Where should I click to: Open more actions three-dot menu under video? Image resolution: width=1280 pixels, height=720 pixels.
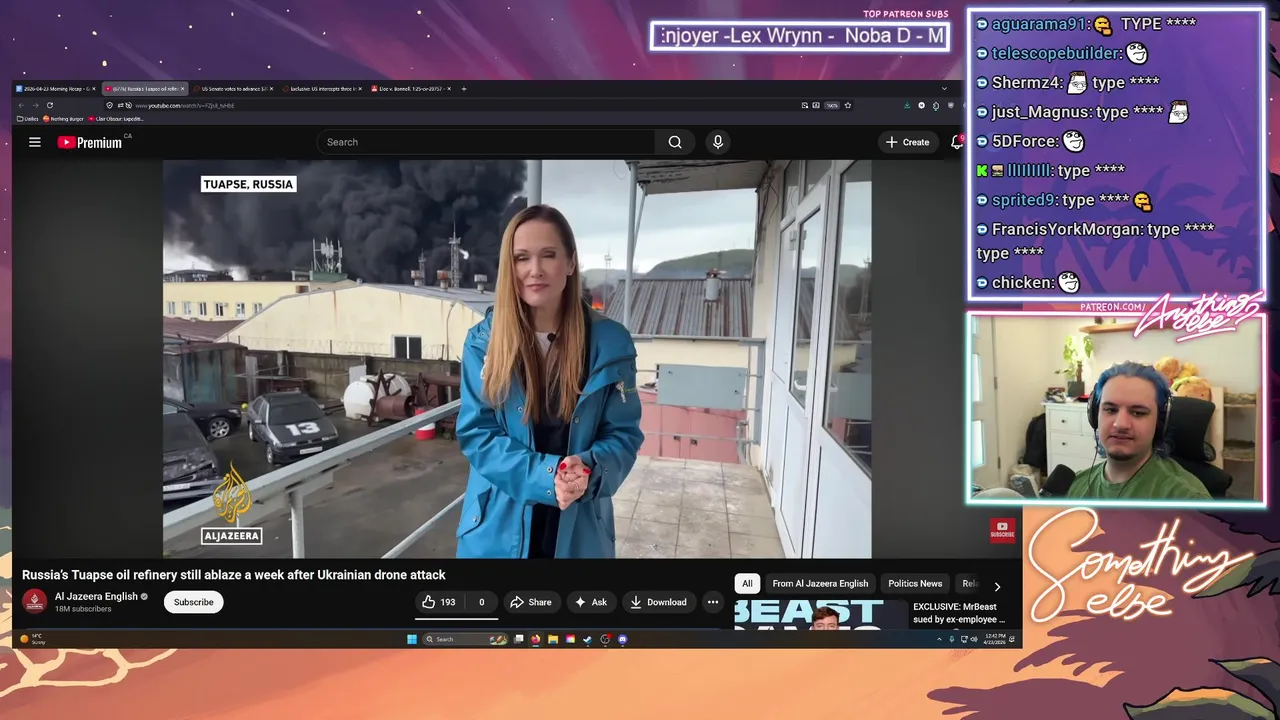(712, 602)
